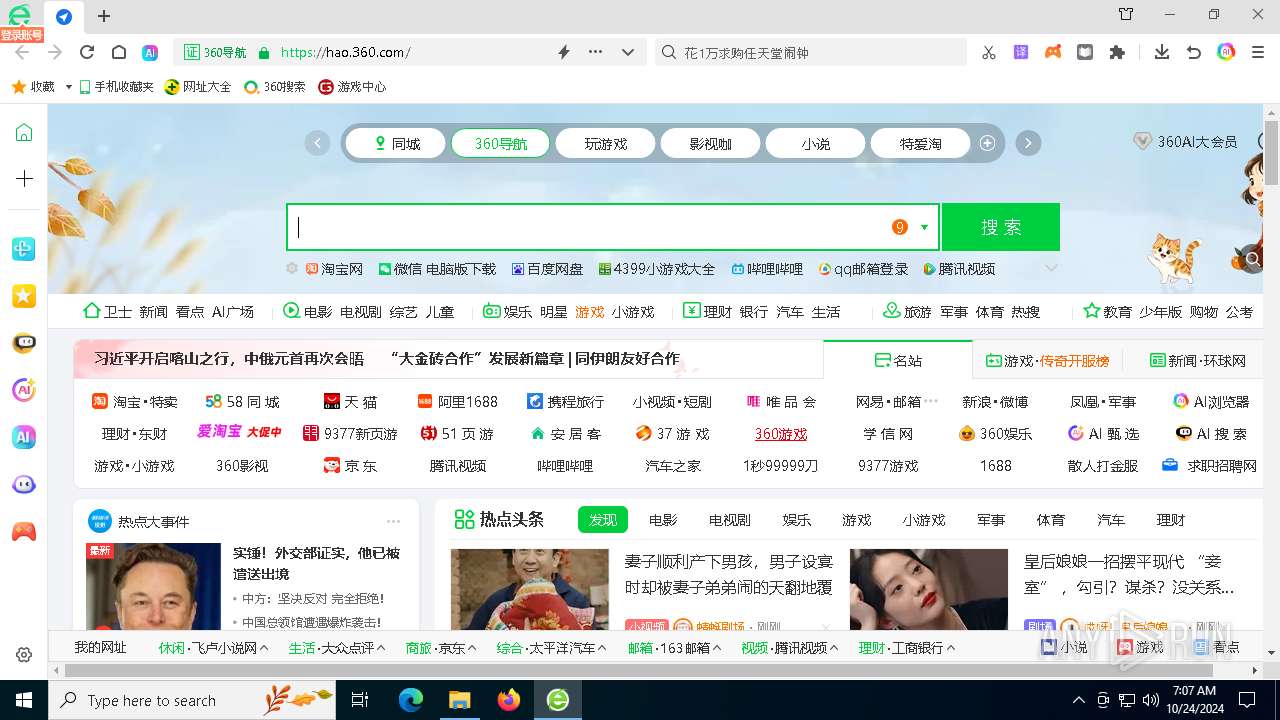The height and width of the screenshot is (720, 1280).
Task: Click the browser toolbar search field
Action: (811, 52)
